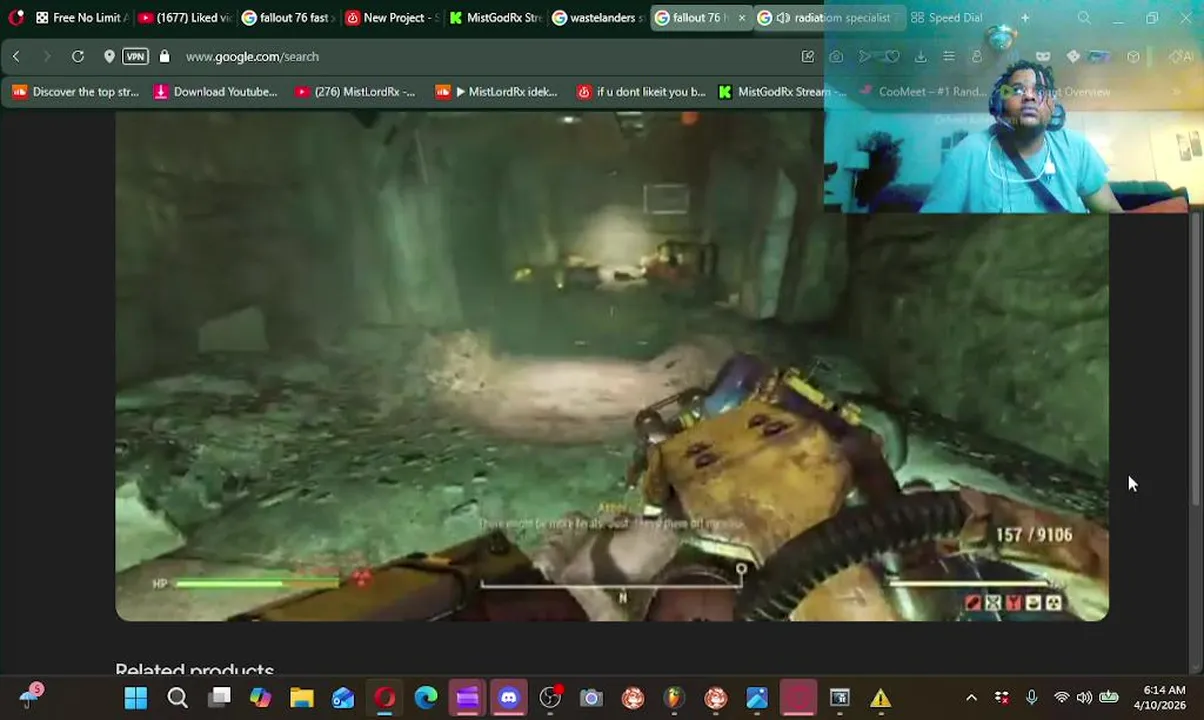Open the page edit icon in address bar
1204x720 pixels.
pyautogui.click(x=808, y=56)
